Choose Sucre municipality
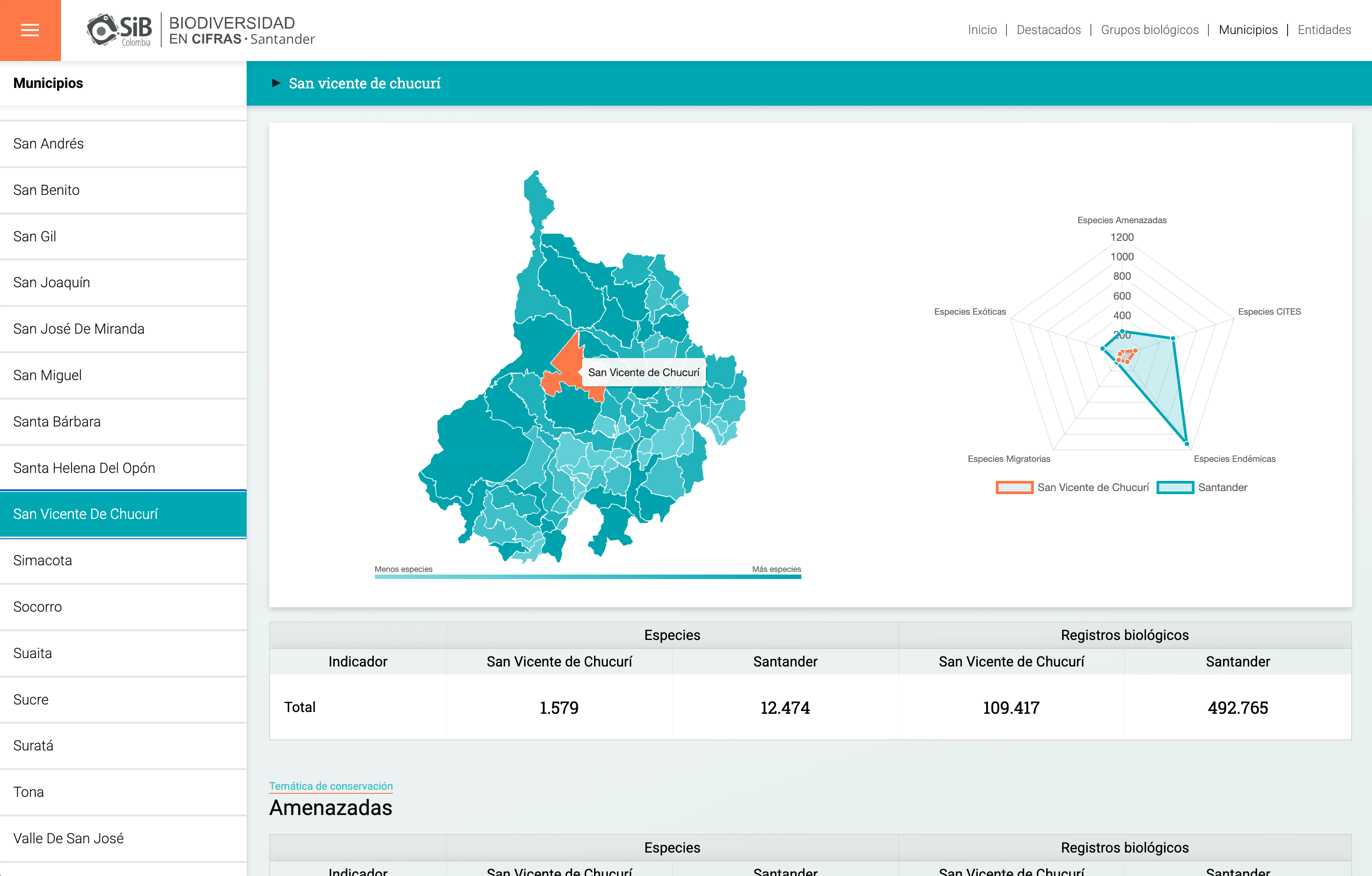This screenshot has height=876, width=1372. [x=123, y=700]
